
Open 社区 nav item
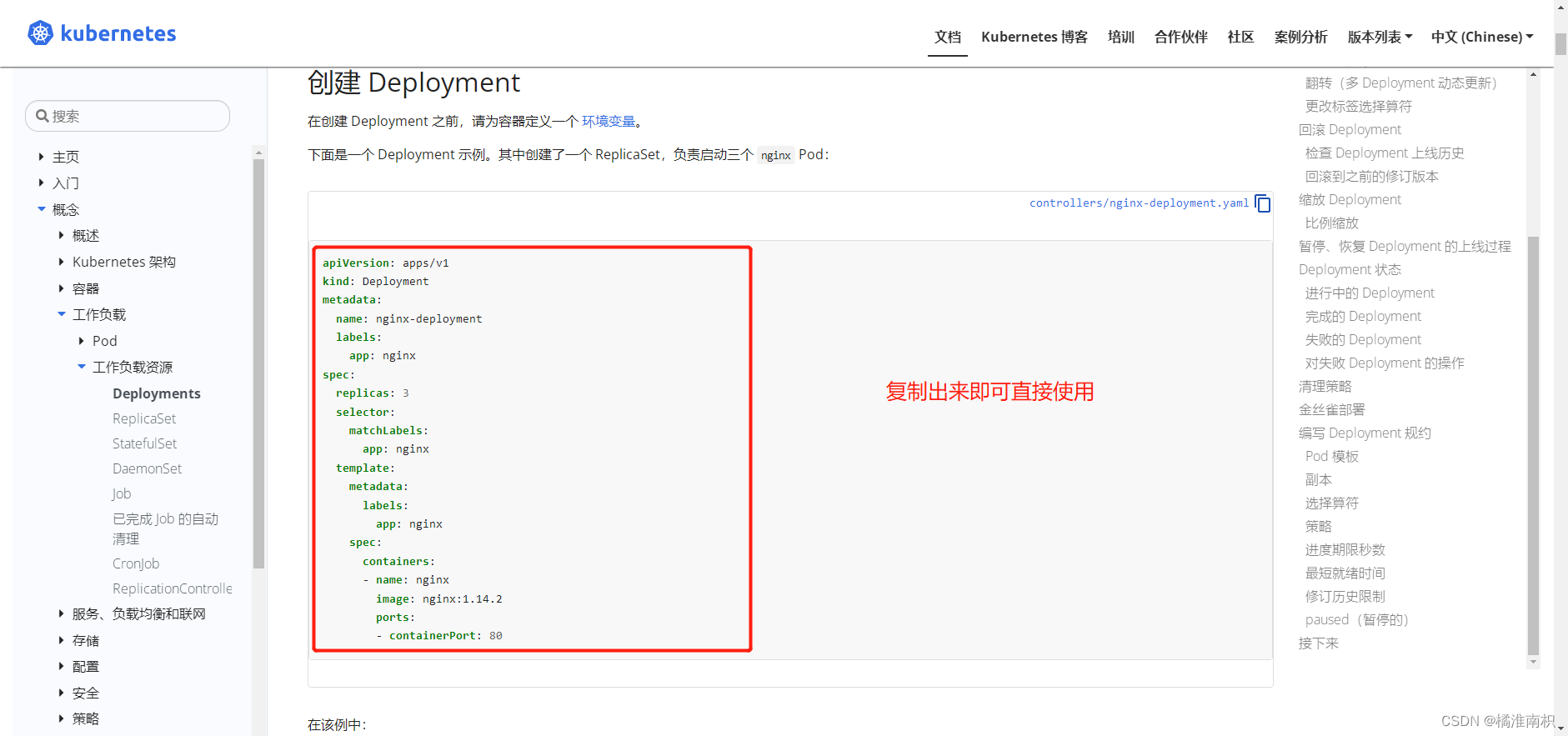[1241, 37]
